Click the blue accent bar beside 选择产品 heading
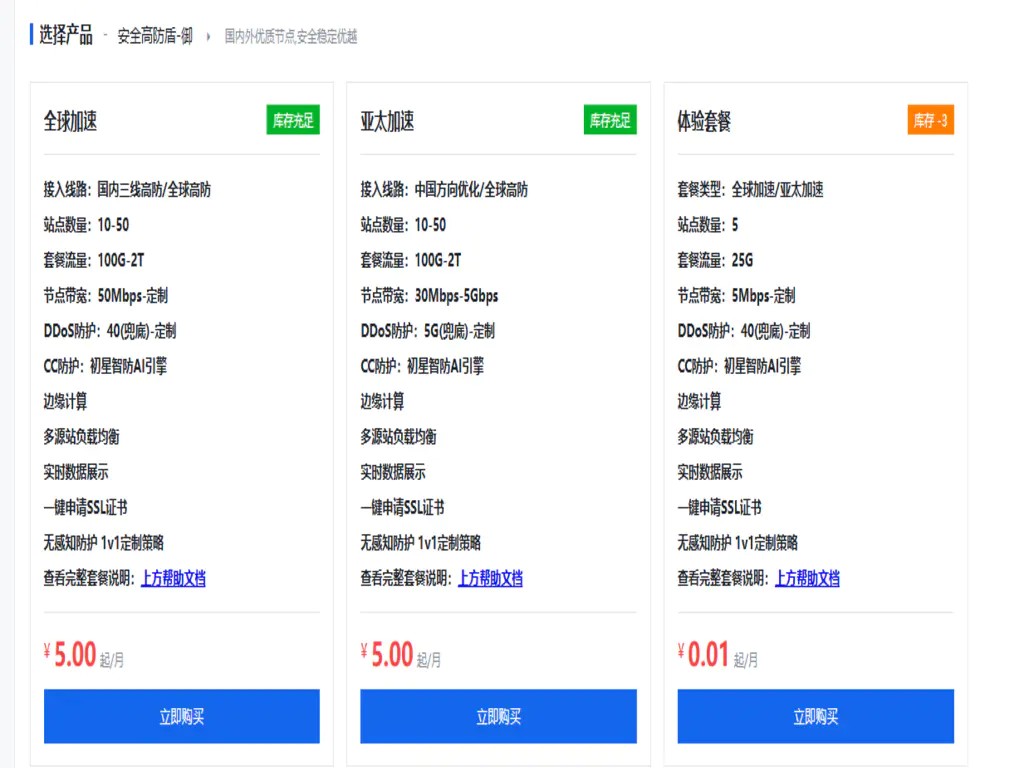 tap(29, 36)
